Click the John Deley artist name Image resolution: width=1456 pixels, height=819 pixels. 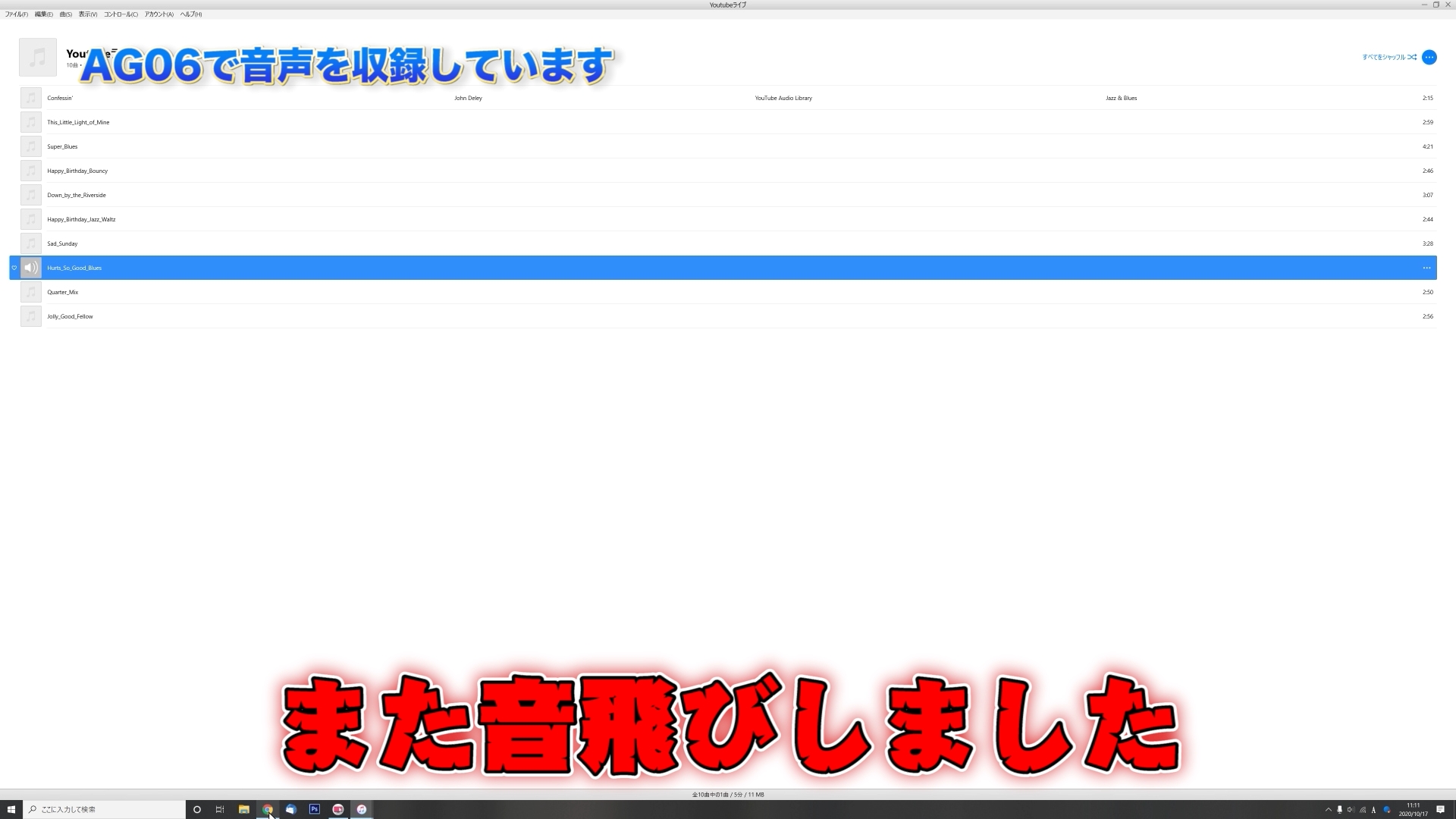(x=468, y=98)
